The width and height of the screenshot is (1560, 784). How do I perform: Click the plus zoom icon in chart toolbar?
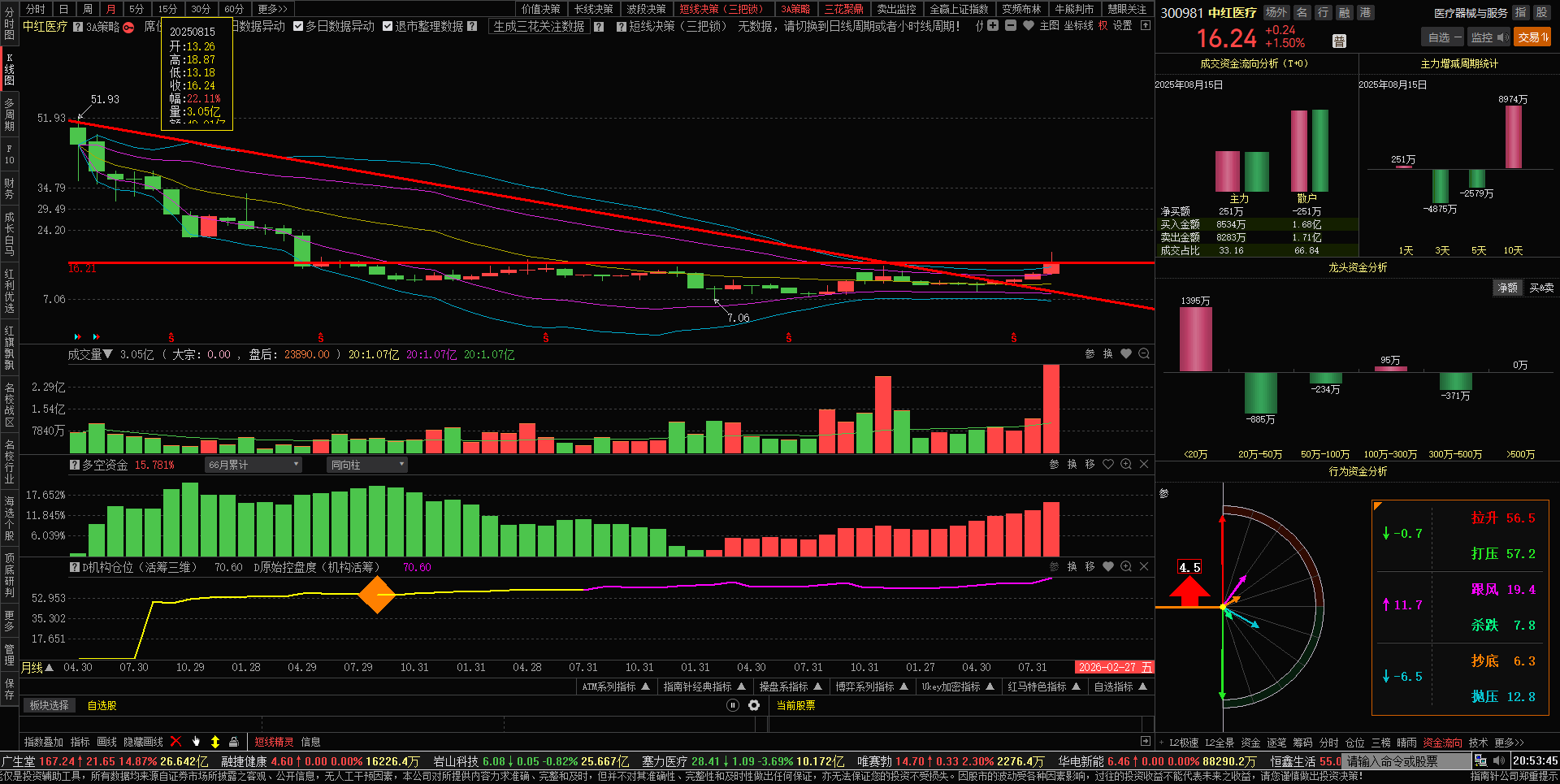(x=993, y=26)
